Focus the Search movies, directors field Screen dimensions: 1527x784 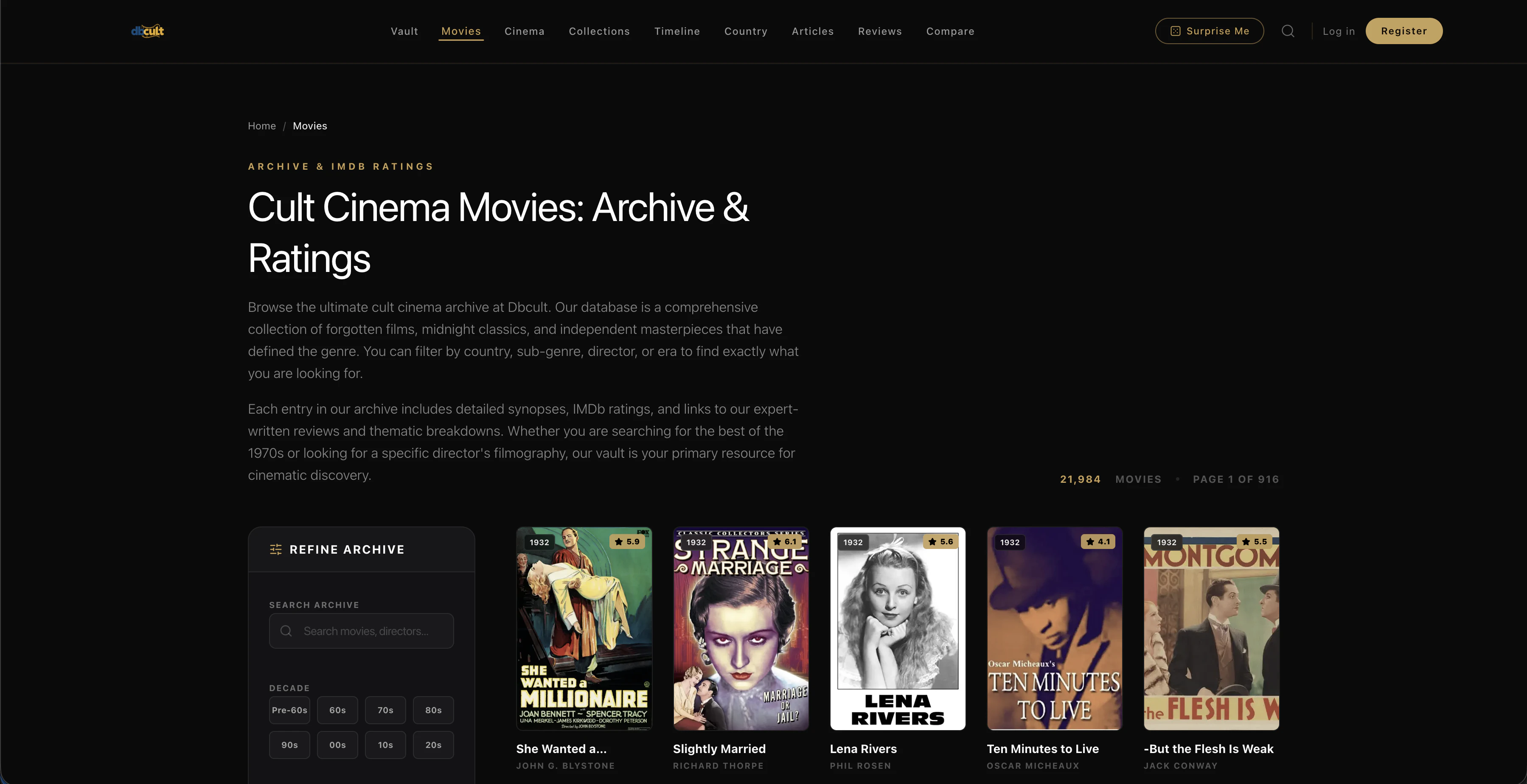[362, 631]
